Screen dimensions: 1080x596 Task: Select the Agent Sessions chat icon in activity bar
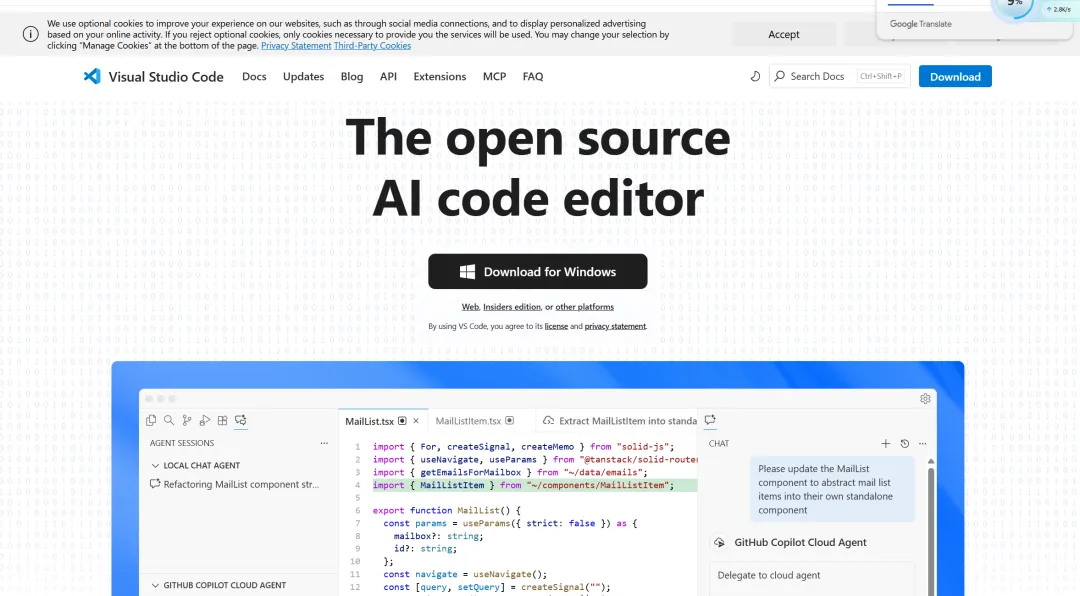click(240, 420)
